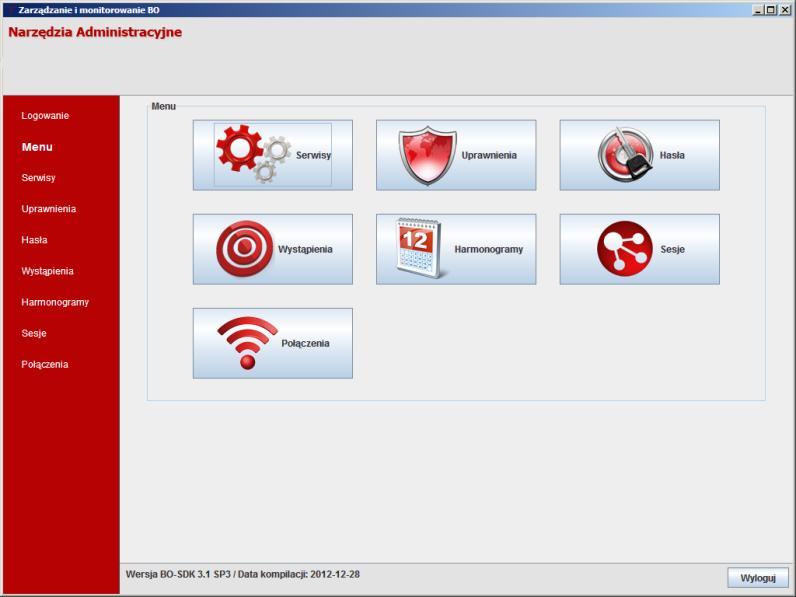Click the share-nodes Sesje icon
Image resolution: width=796 pixels, height=597 pixels.
pos(625,248)
